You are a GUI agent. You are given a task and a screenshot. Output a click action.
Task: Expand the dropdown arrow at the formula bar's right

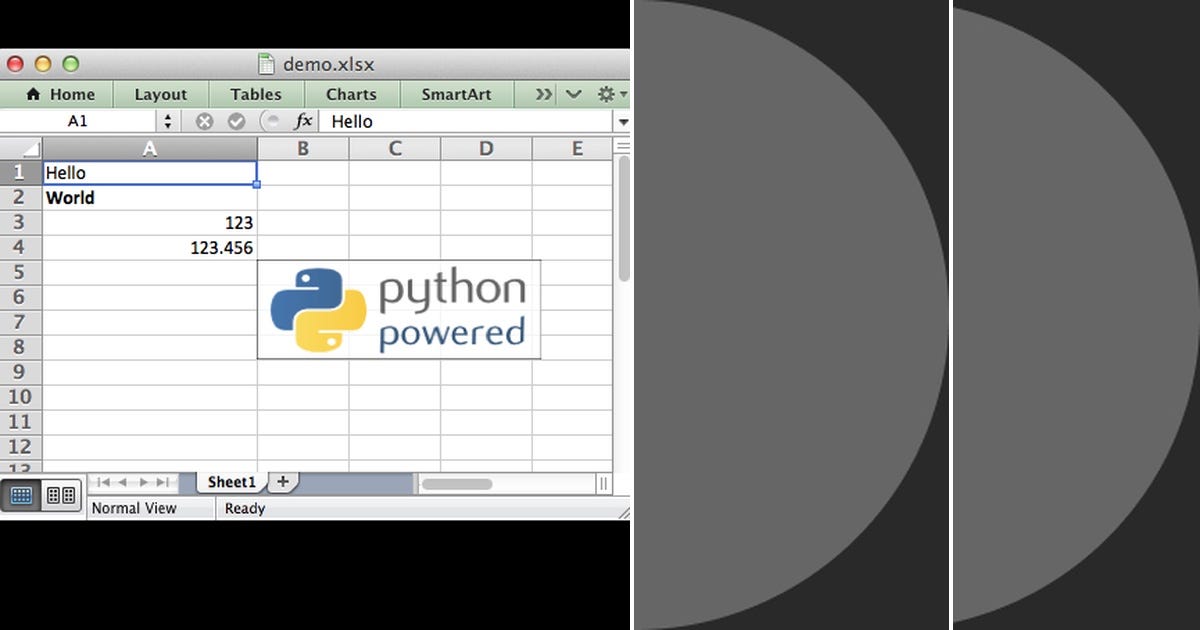point(622,121)
